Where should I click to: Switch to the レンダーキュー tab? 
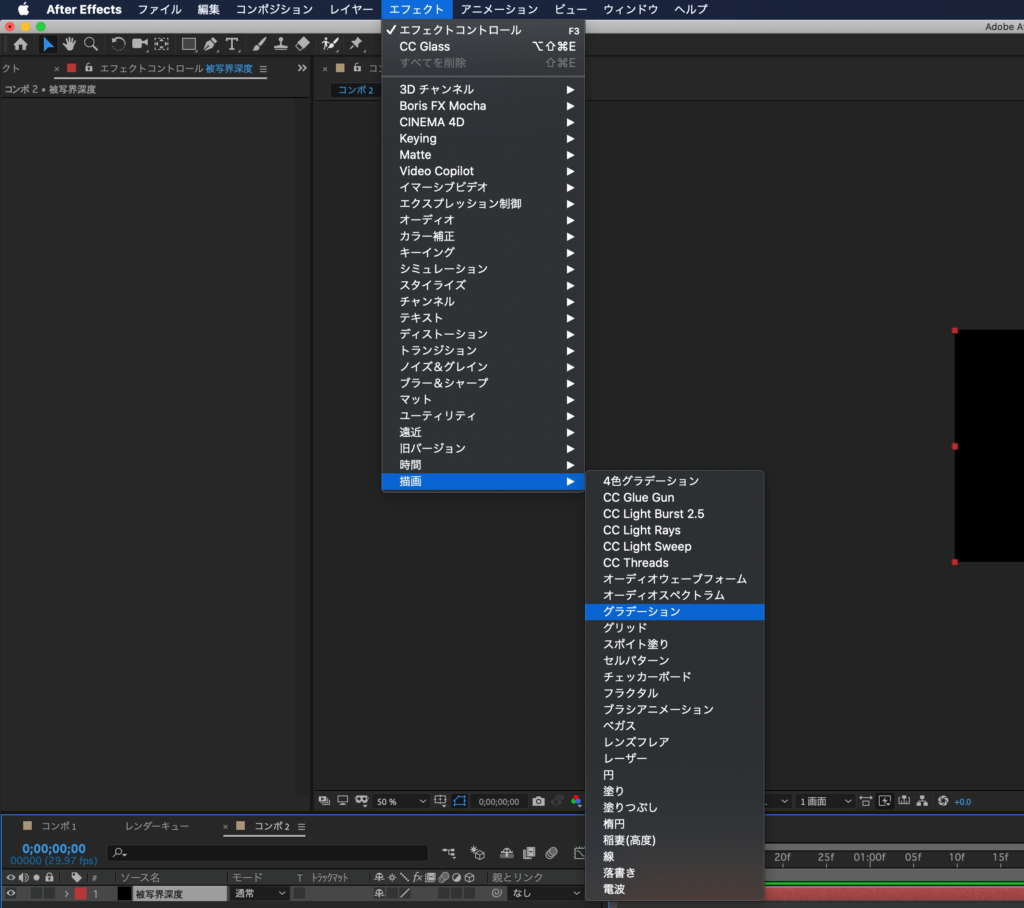pyautogui.click(x=157, y=826)
